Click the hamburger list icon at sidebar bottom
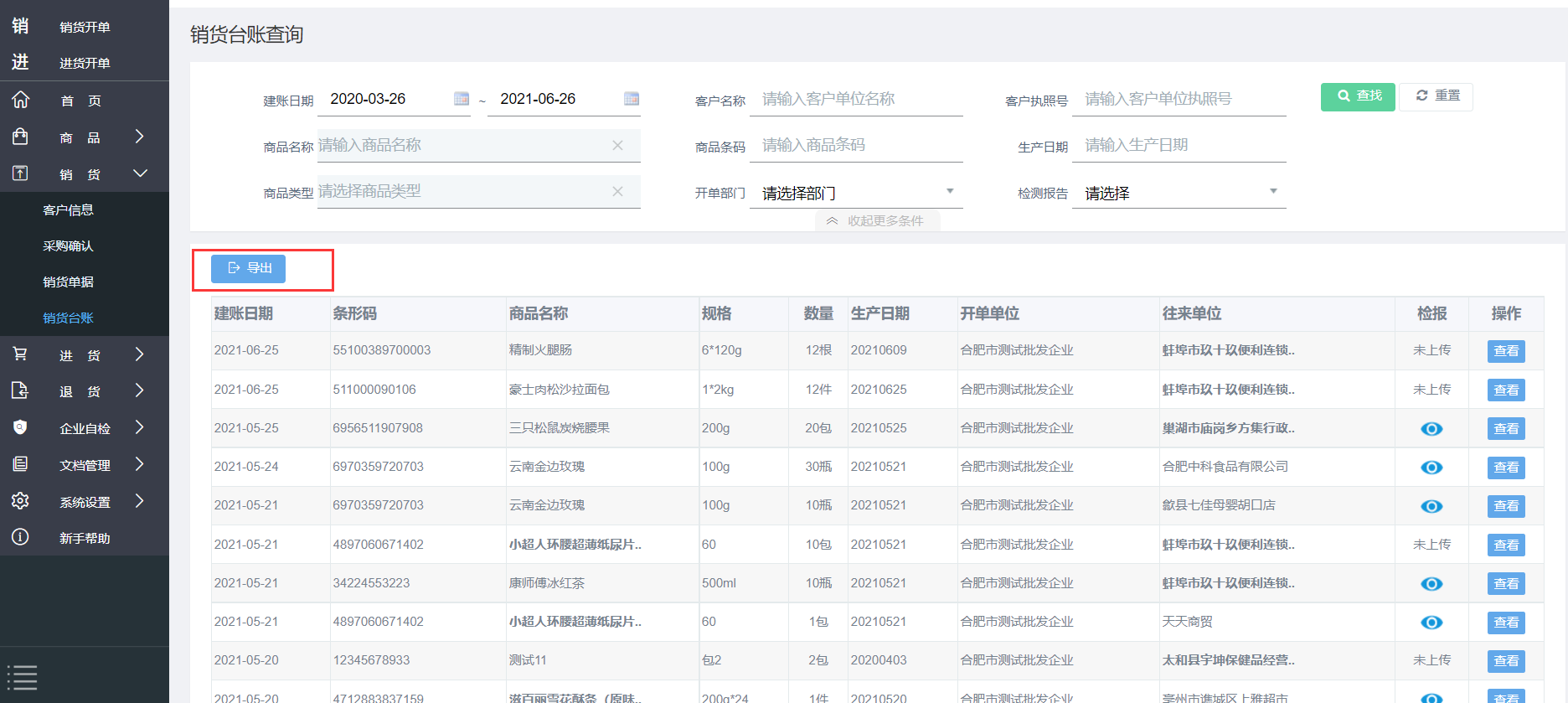The height and width of the screenshot is (703, 1568). pyautogui.click(x=22, y=677)
